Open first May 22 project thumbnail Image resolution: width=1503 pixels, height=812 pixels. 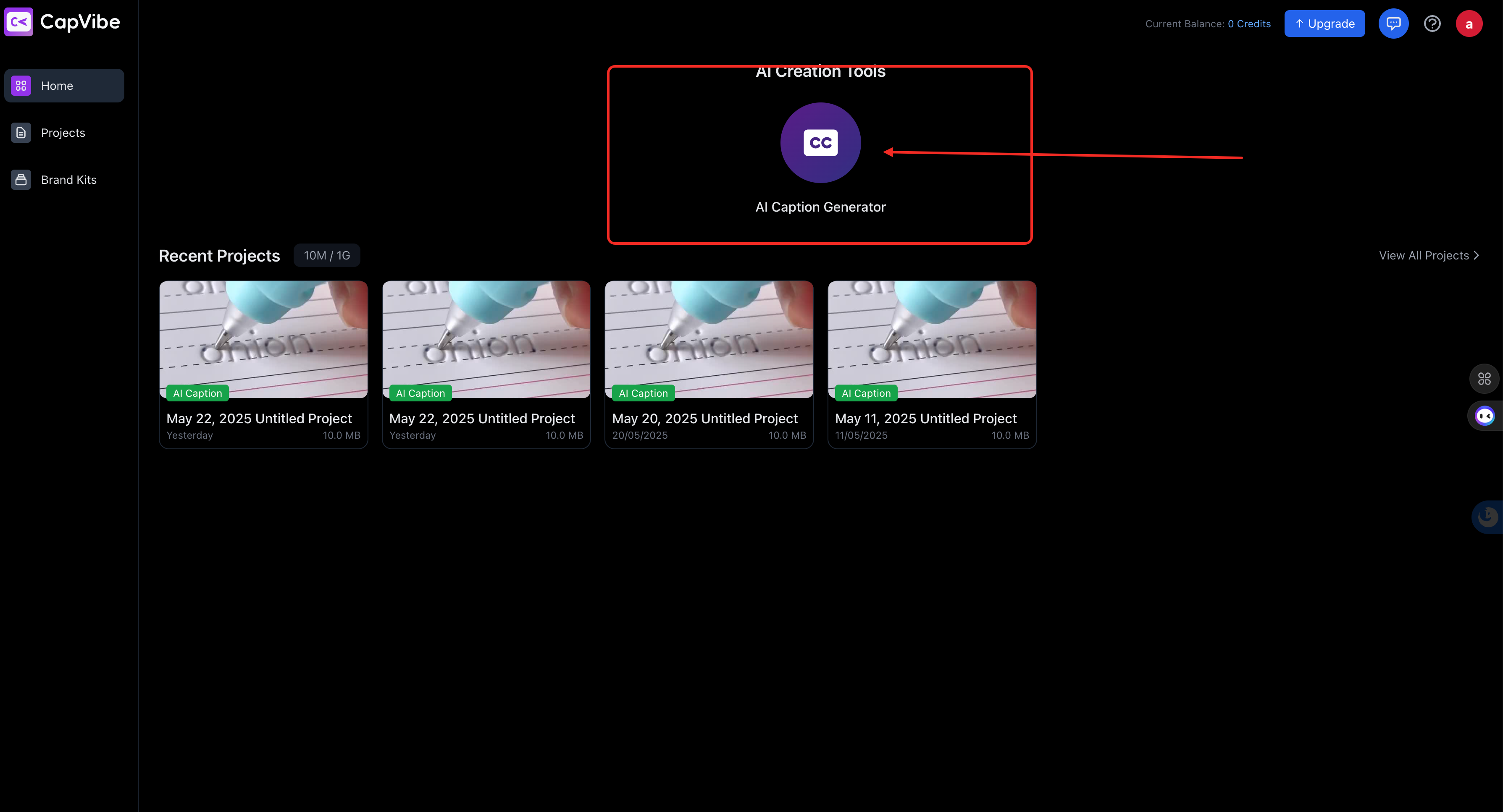(x=263, y=338)
